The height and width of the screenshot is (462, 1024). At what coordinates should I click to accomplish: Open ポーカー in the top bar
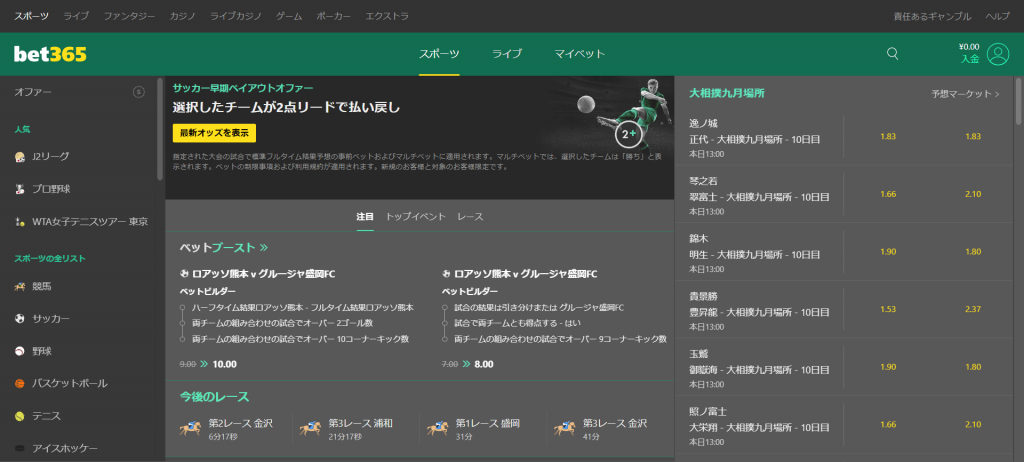click(333, 16)
